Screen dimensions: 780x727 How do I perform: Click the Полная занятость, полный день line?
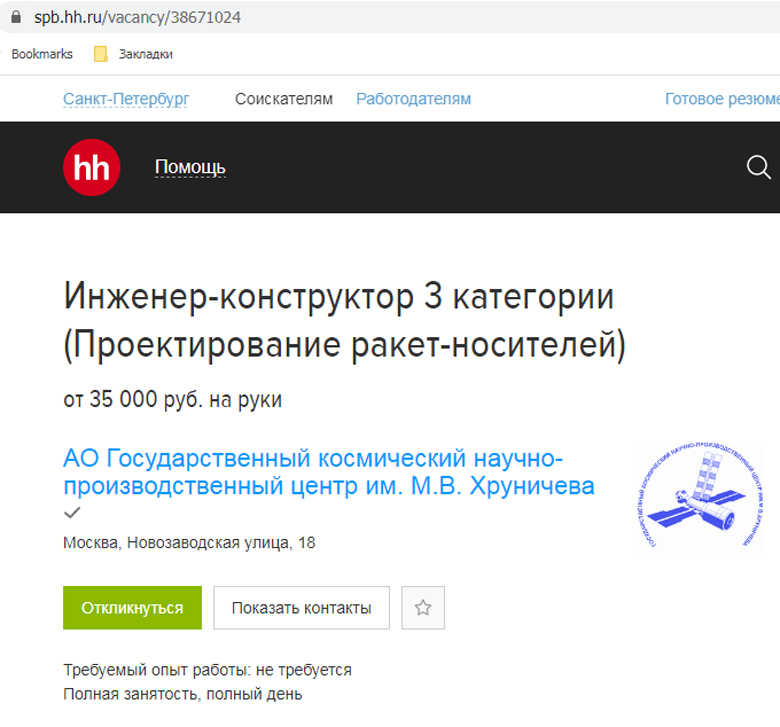point(183,694)
